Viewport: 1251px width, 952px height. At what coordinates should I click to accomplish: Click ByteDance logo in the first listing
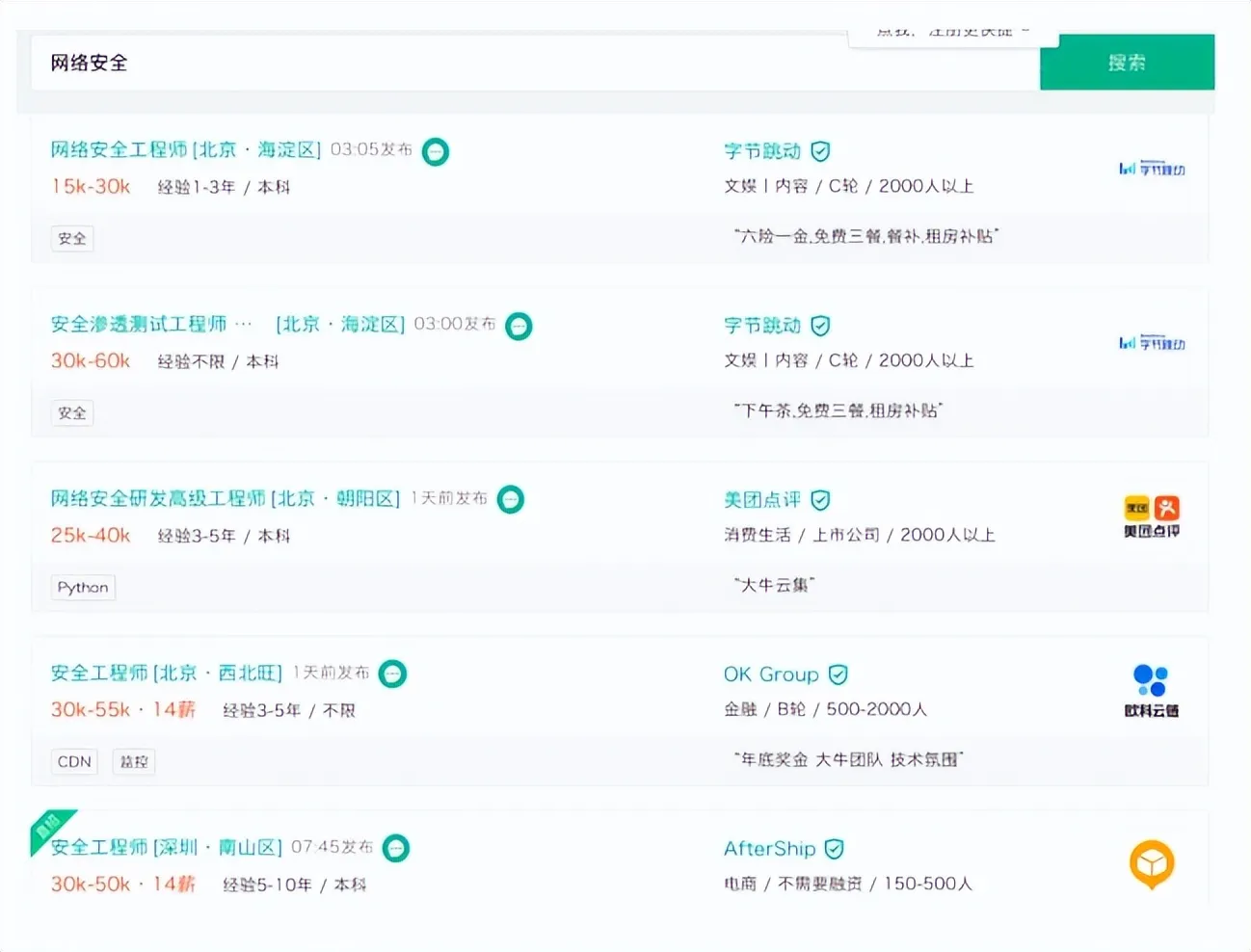pyautogui.click(x=1152, y=170)
